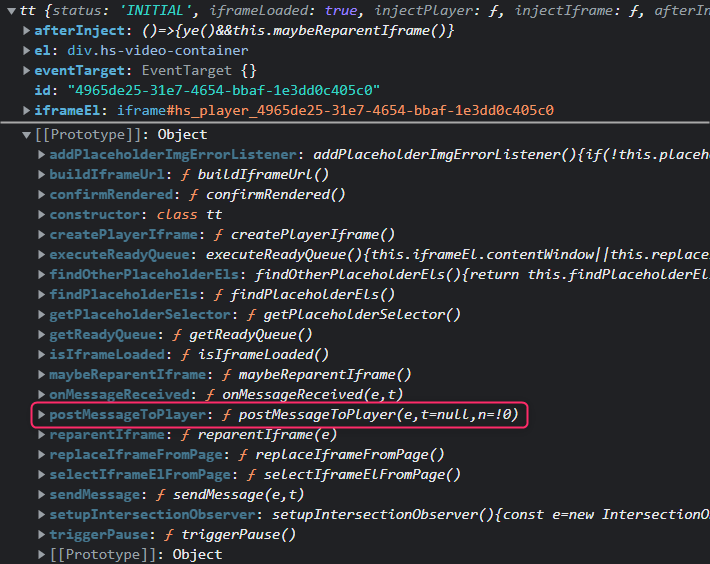This screenshot has width=710, height=564.
Task: Expand the setupIntersectionObserver function arrow
Action: coord(41,514)
